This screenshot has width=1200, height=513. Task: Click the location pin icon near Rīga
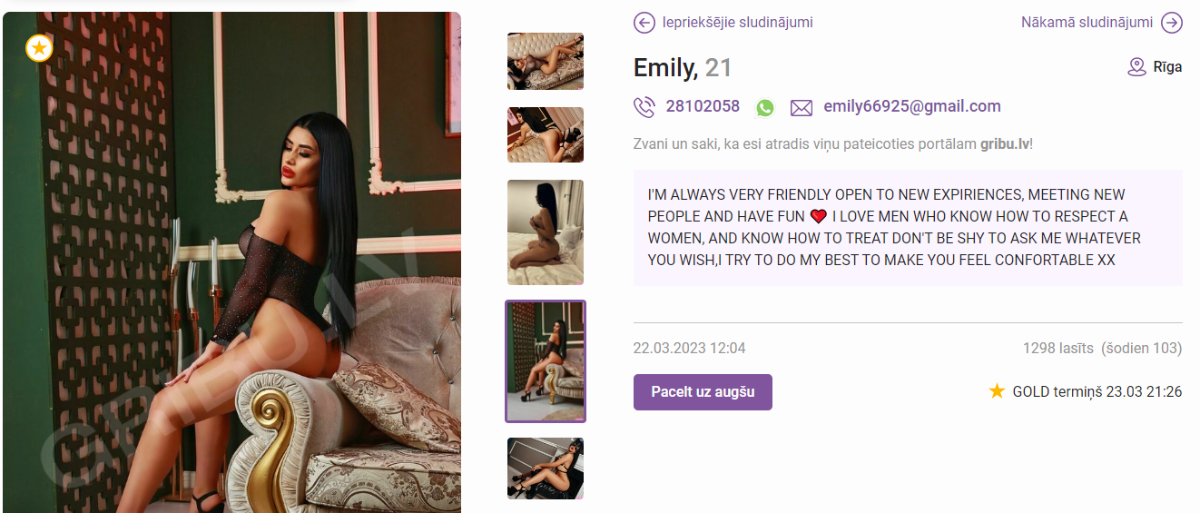pos(1136,67)
